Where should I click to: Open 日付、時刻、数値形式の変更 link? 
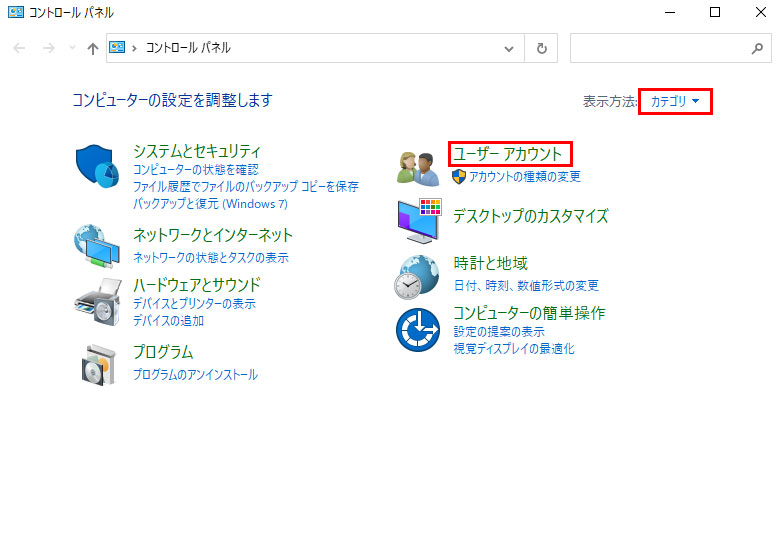(526, 286)
